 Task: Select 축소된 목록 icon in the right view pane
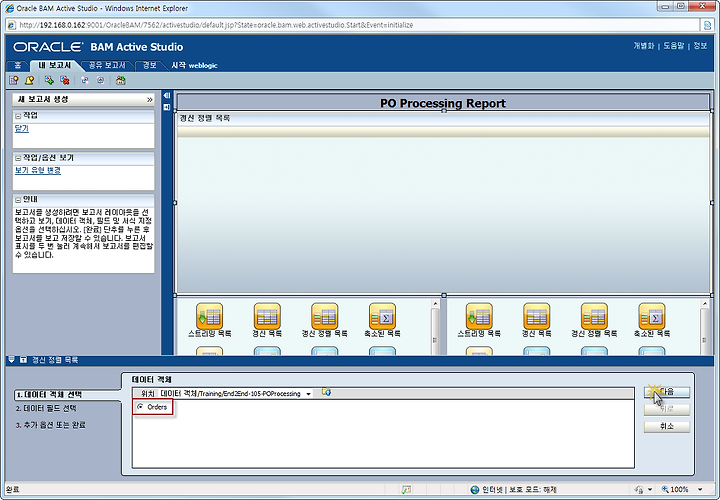tap(652, 316)
